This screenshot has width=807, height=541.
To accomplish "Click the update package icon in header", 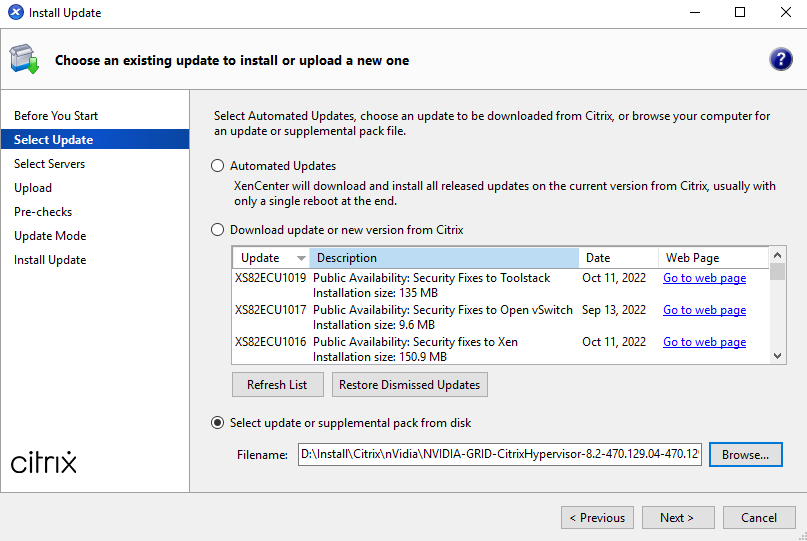I will pyautogui.click(x=24, y=59).
